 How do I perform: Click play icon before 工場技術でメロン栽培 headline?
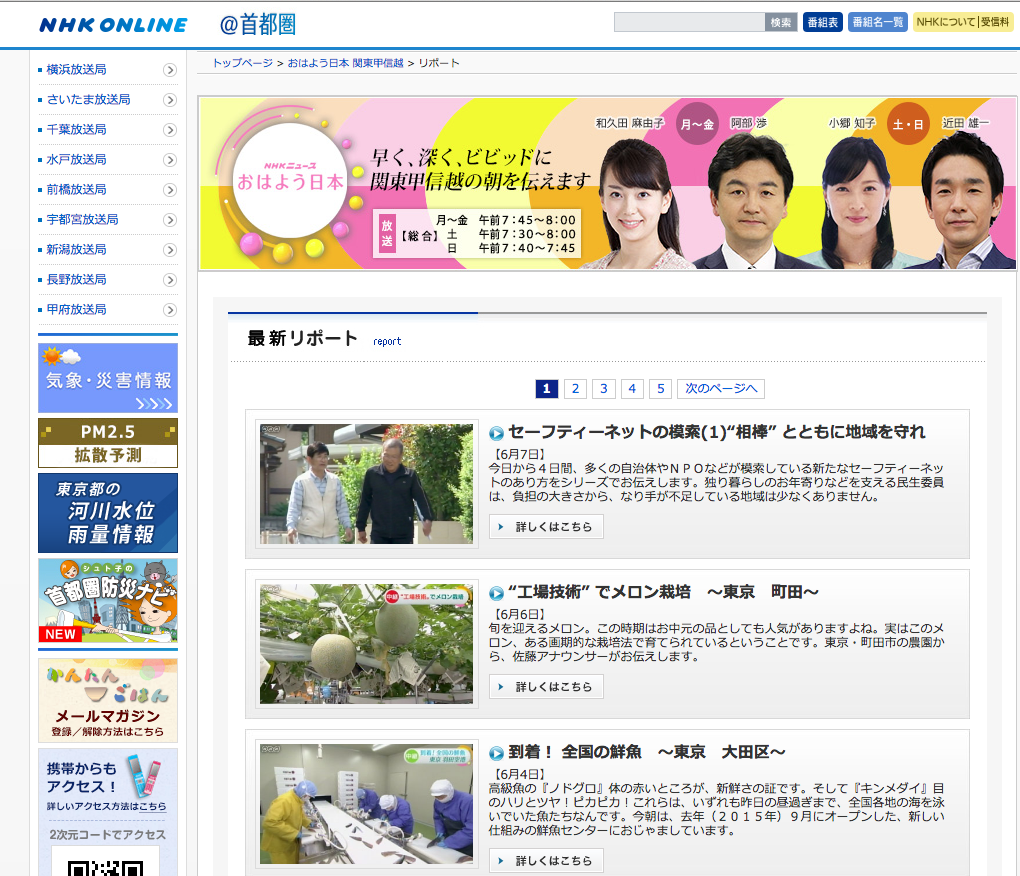(496, 593)
